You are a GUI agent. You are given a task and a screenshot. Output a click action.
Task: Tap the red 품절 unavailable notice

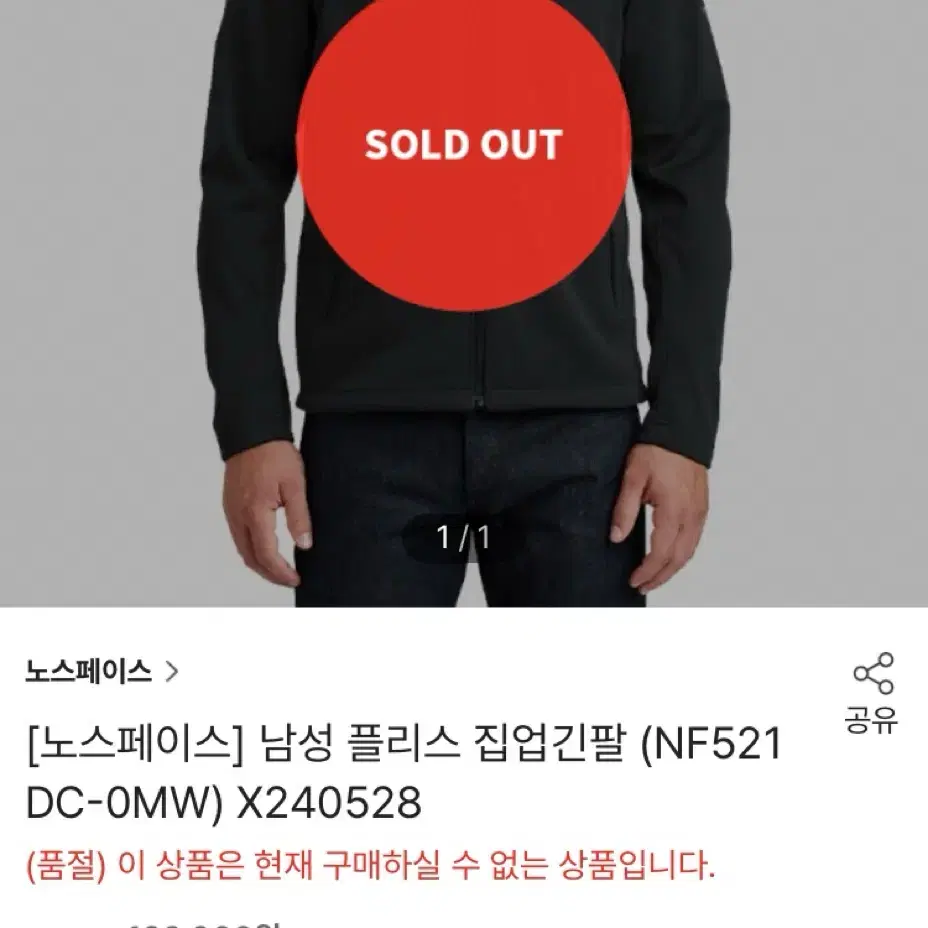coord(371,865)
